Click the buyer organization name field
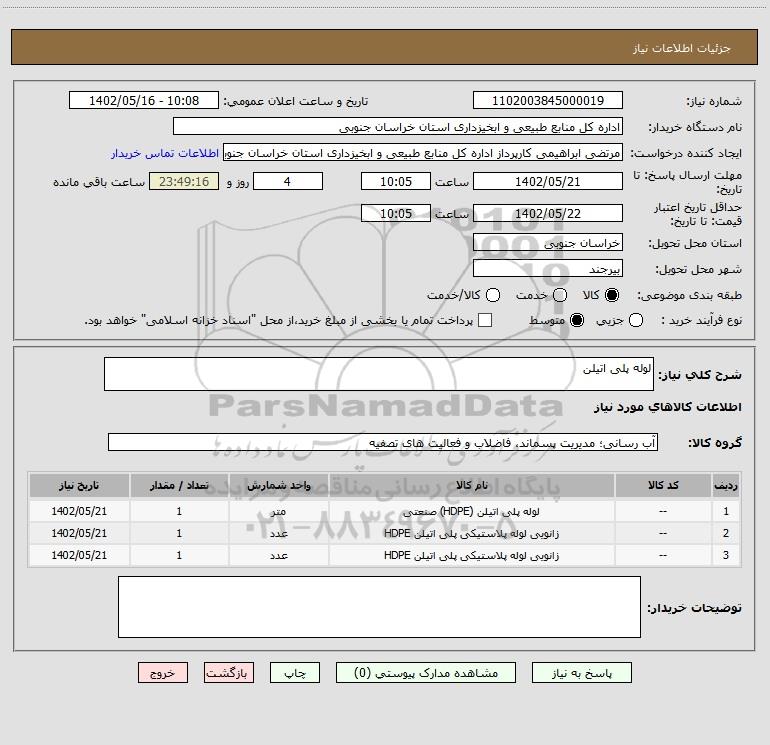 [398, 127]
